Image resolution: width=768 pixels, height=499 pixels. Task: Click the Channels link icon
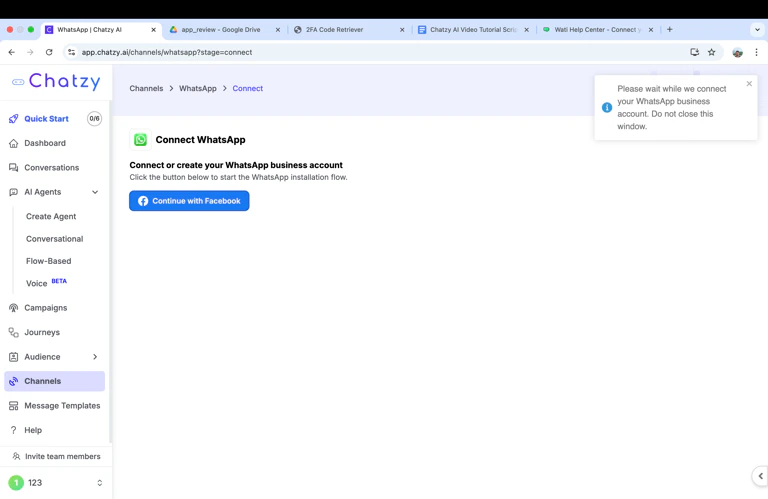point(14,381)
